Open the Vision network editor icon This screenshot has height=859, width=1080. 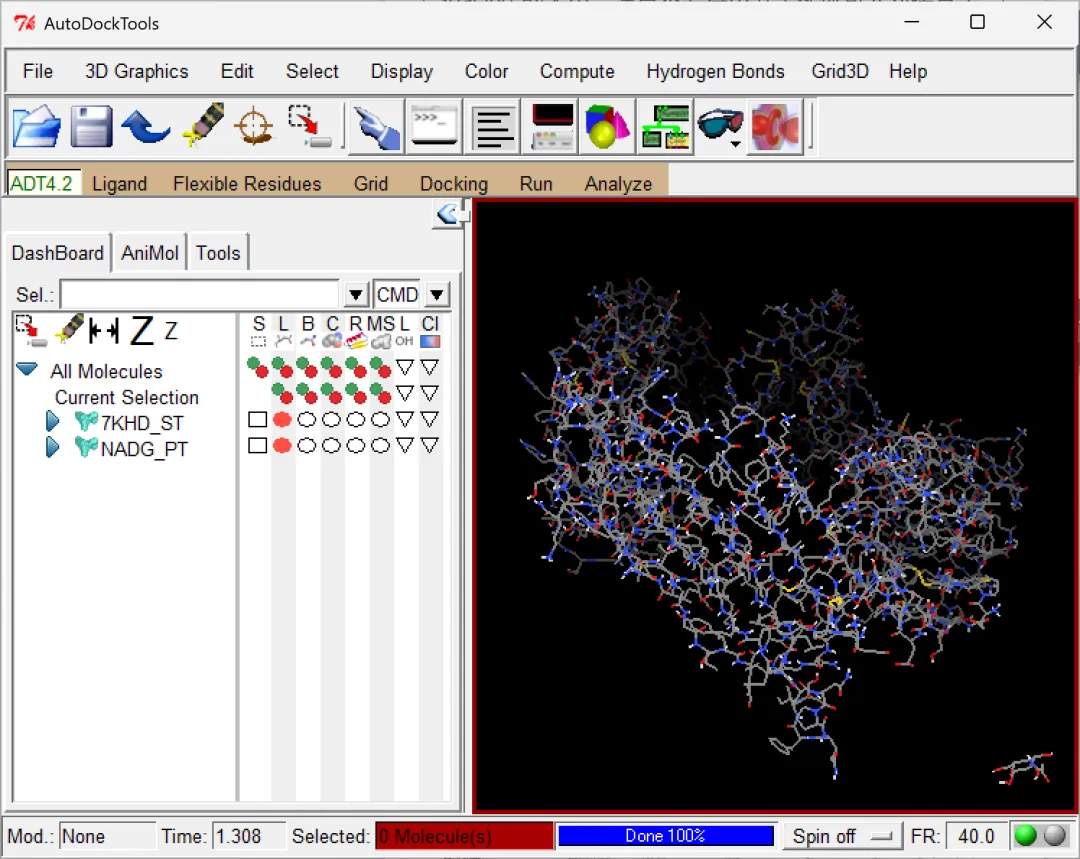[x=665, y=127]
